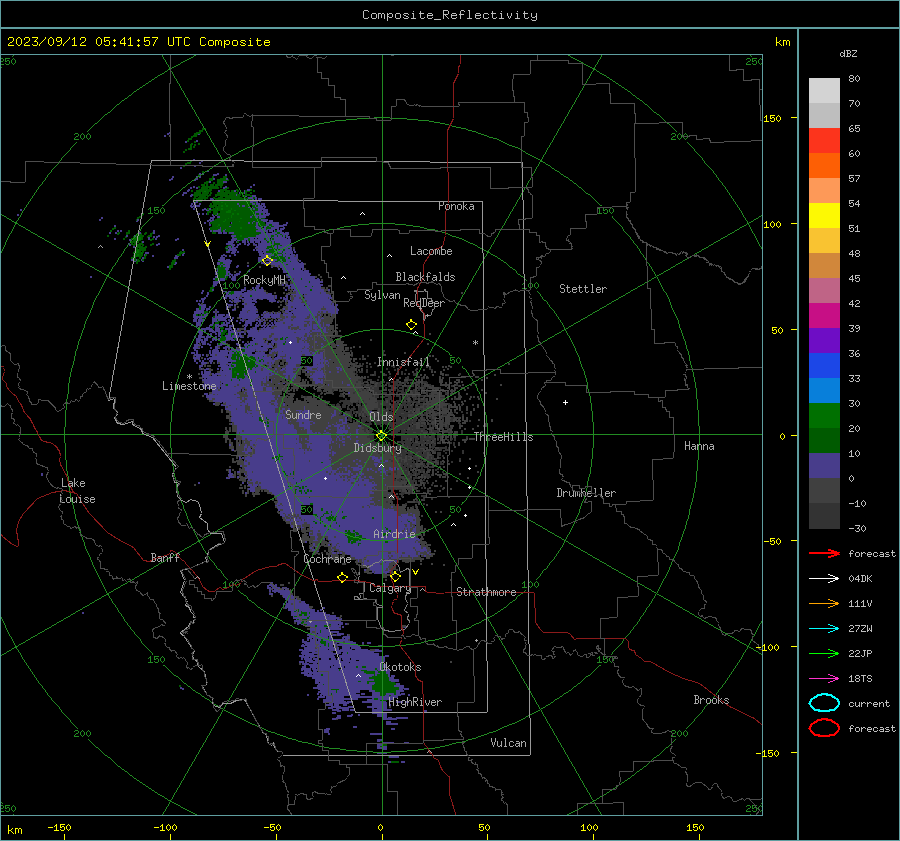Click the Sundre town label
This screenshot has height=841, width=900.
pyautogui.click(x=303, y=415)
